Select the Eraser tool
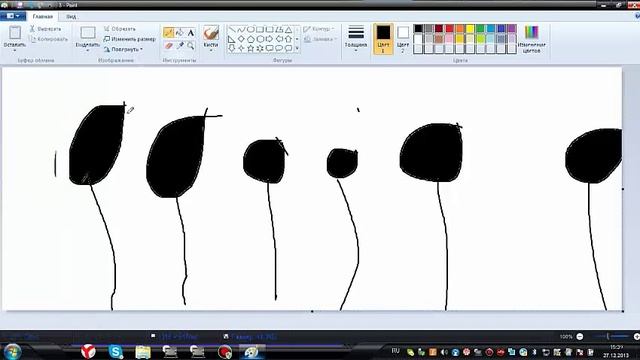This screenshot has width=640, height=360. click(169, 46)
